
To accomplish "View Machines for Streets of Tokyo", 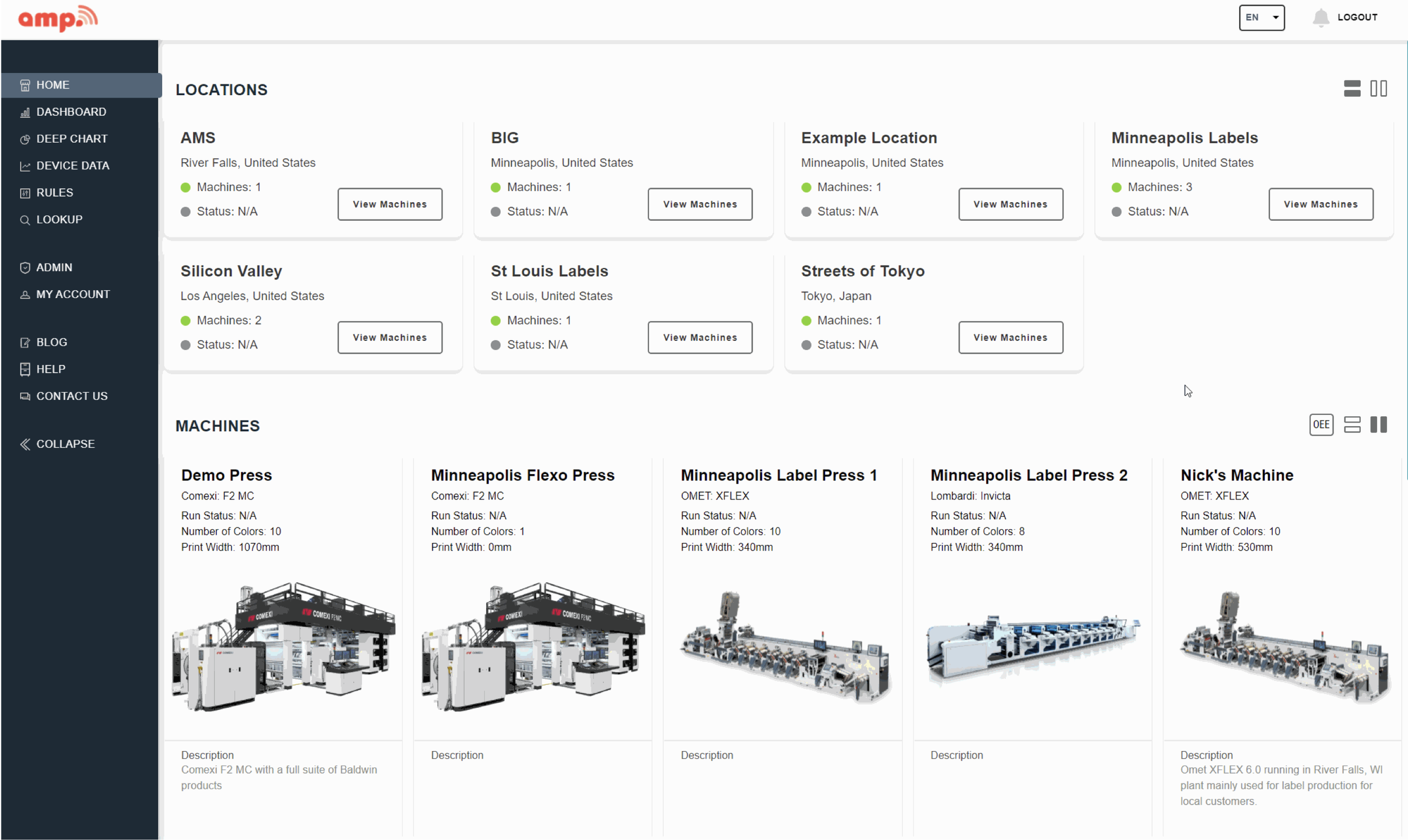I will point(1010,338).
